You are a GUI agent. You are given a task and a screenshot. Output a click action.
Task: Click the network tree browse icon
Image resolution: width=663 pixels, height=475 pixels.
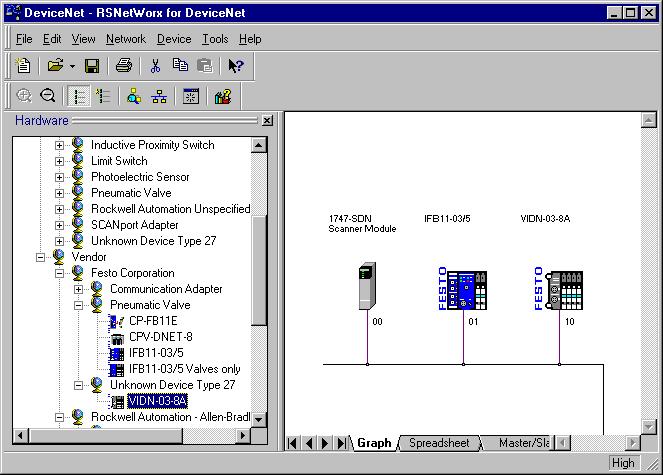(x=159, y=96)
